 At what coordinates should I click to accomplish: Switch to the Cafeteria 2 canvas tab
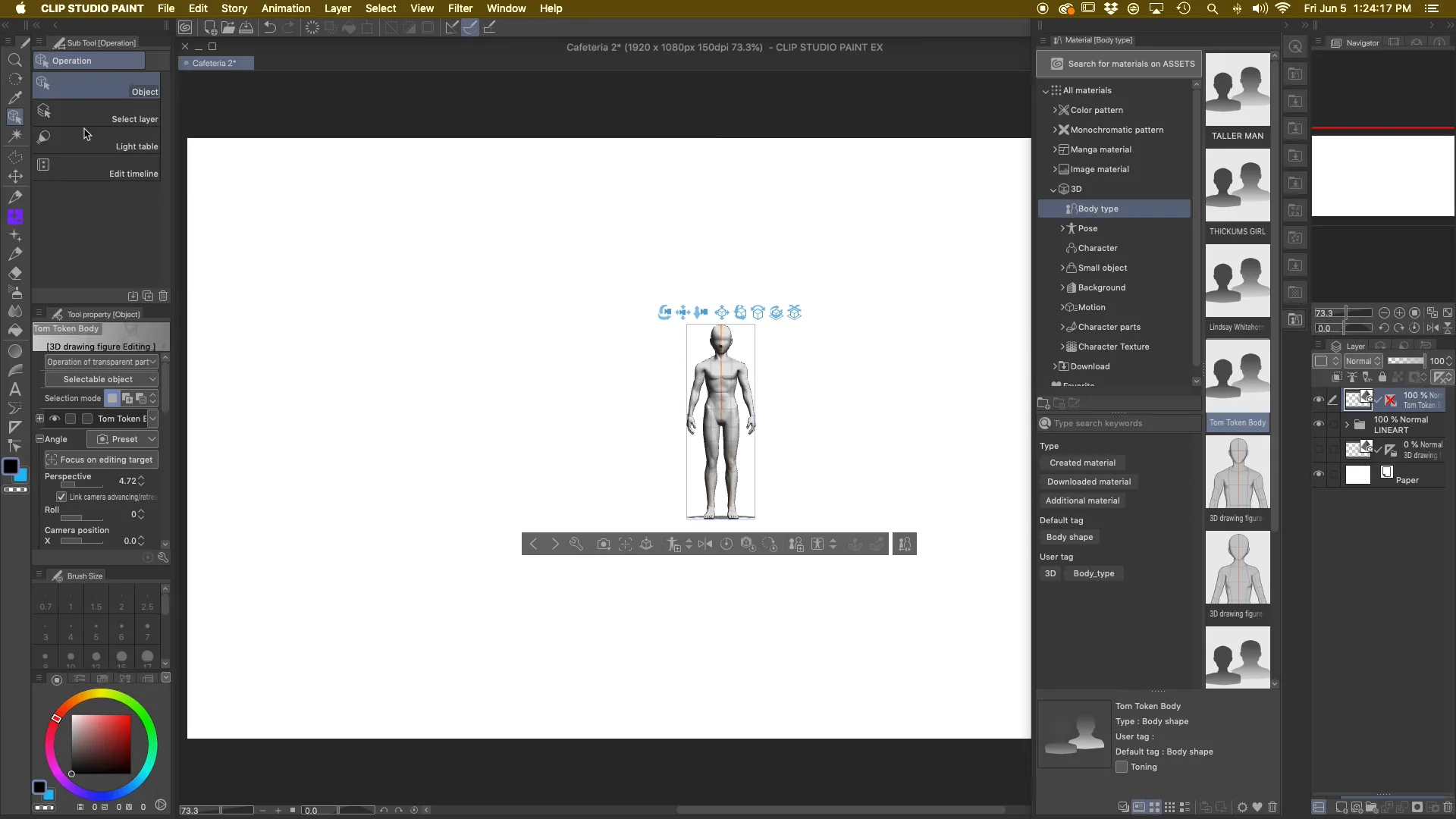tap(215, 63)
